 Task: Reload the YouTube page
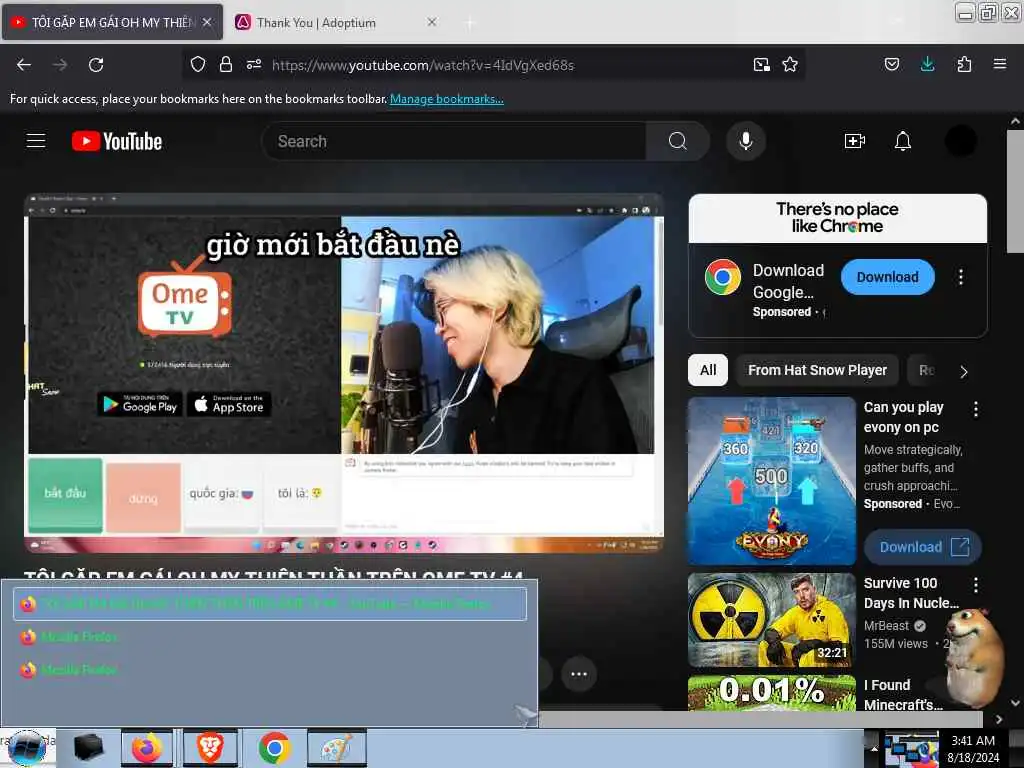(x=96, y=65)
